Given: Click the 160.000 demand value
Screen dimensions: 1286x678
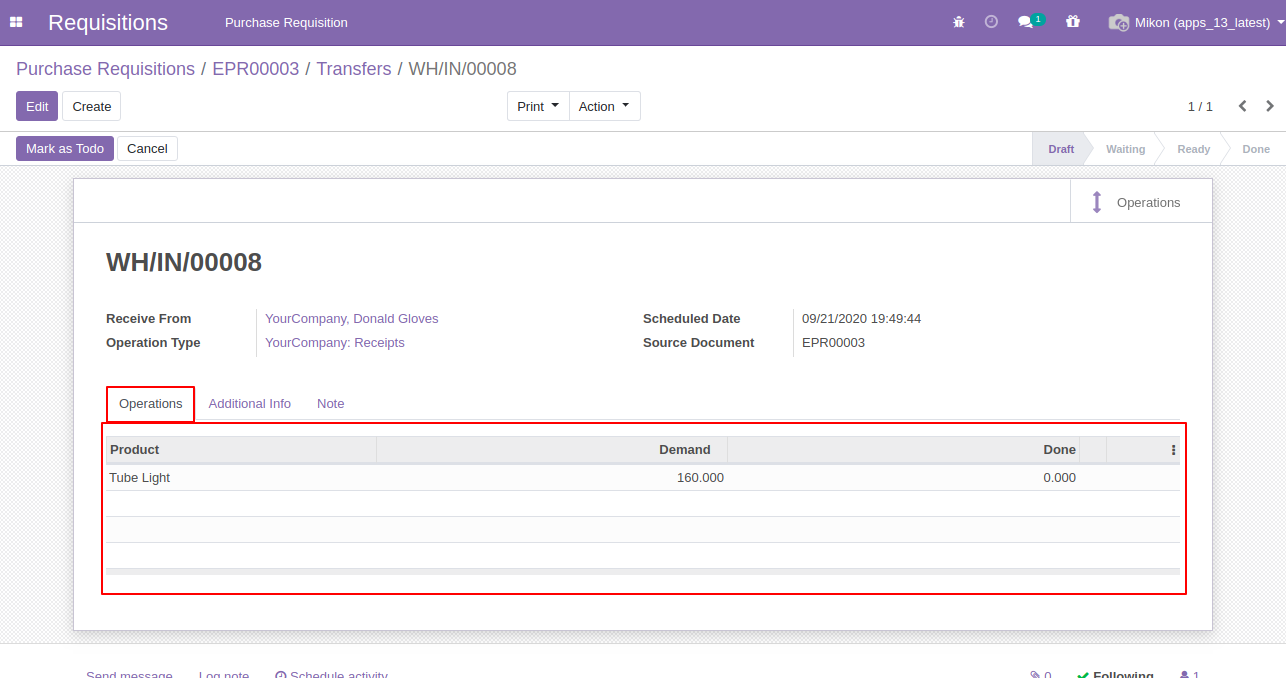Looking at the screenshot, I should [700, 478].
